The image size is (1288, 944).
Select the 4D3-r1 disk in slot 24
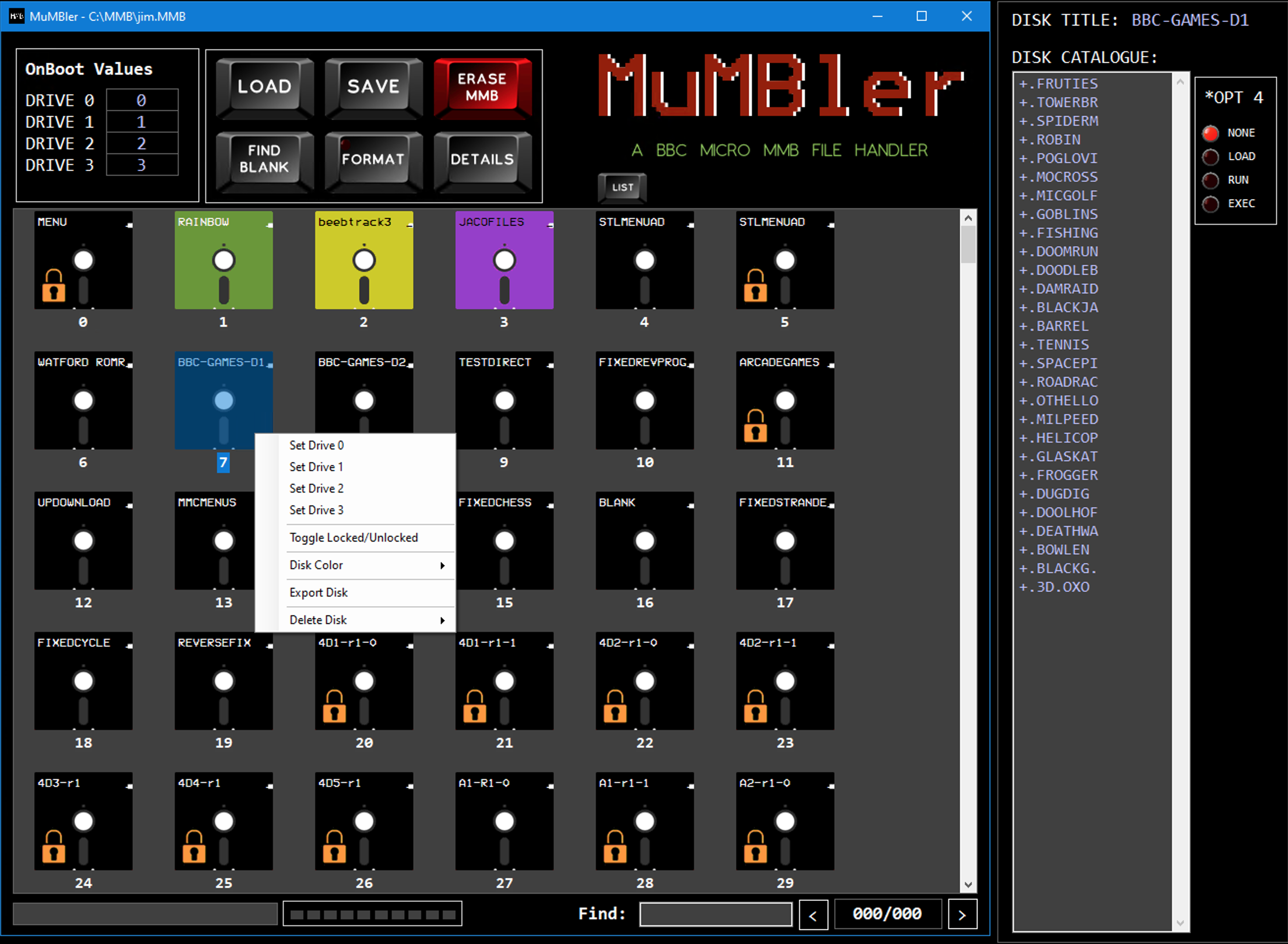pos(83,821)
